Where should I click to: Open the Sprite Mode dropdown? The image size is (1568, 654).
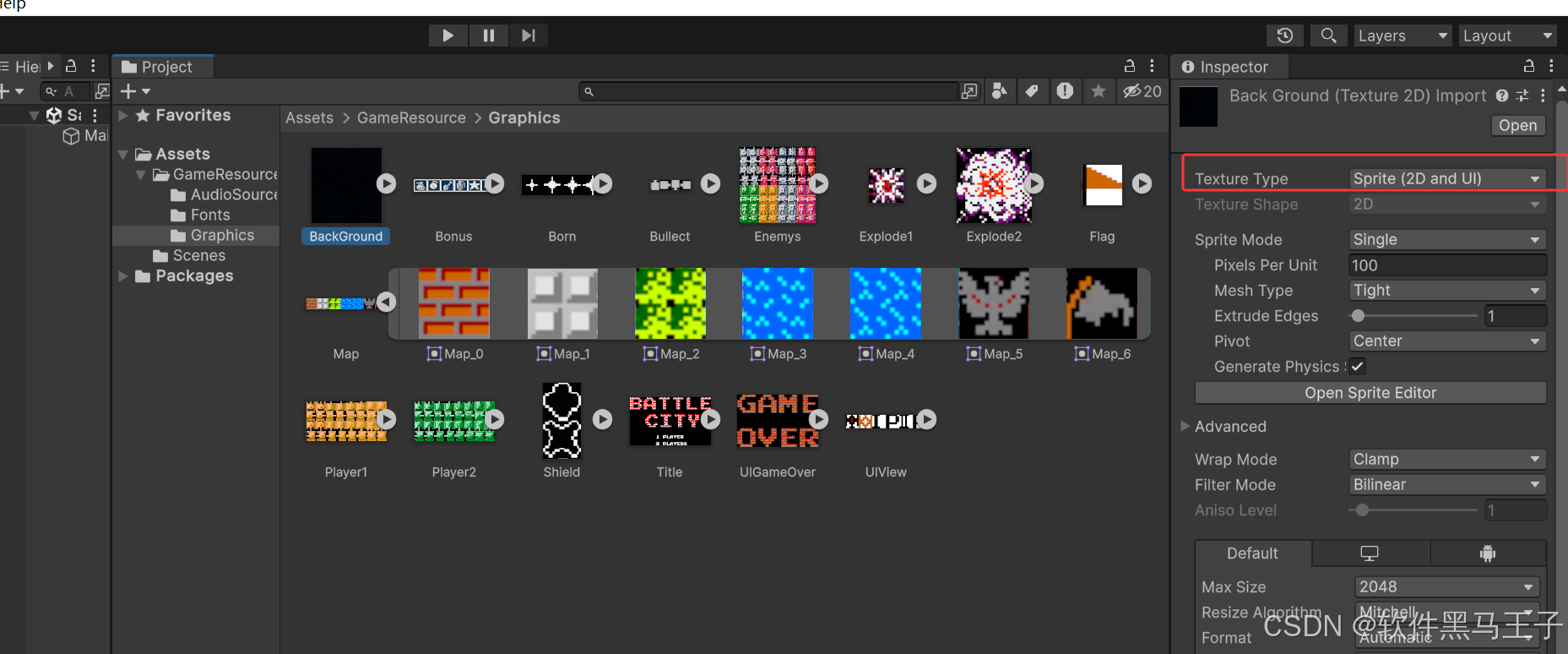[x=1447, y=240]
